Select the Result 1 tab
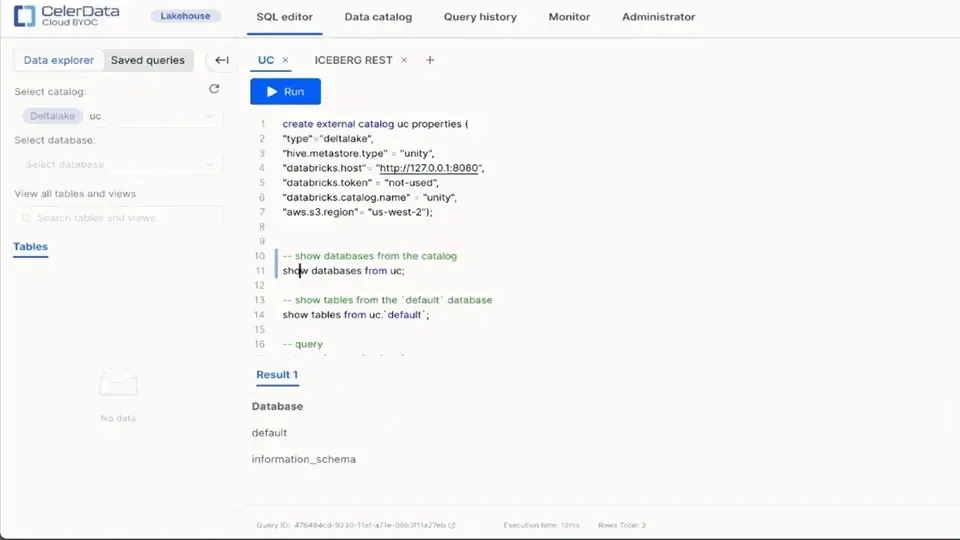 coord(277,375)
